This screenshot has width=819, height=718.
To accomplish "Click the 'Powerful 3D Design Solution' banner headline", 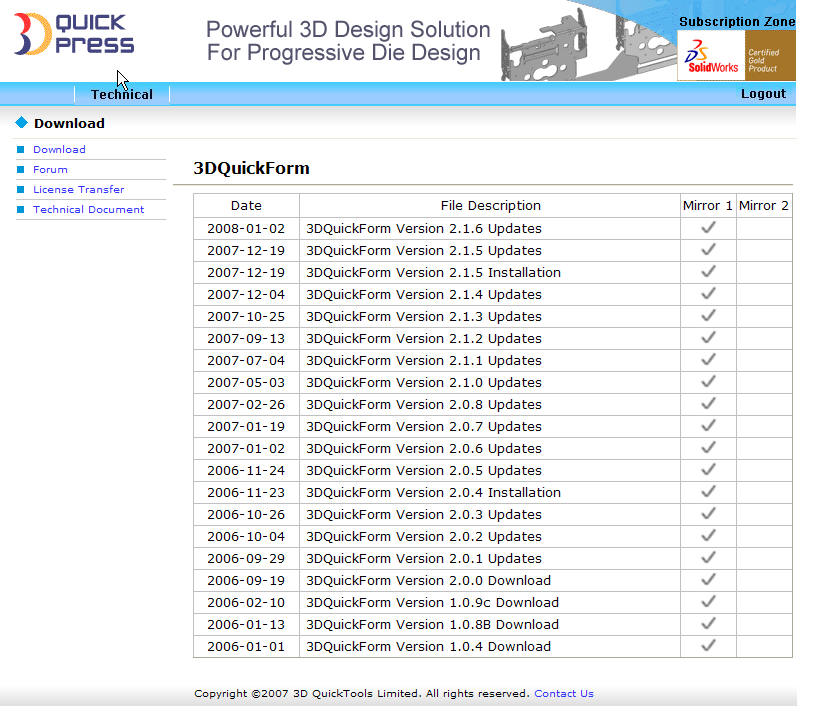I will coord(348,30).
